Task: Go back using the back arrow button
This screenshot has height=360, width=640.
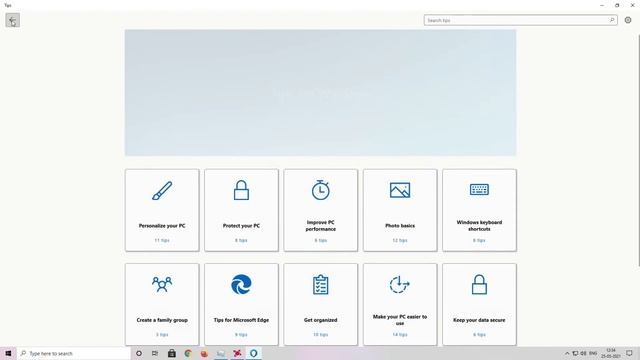Action: pyautogui.click(x=13, y=20)
